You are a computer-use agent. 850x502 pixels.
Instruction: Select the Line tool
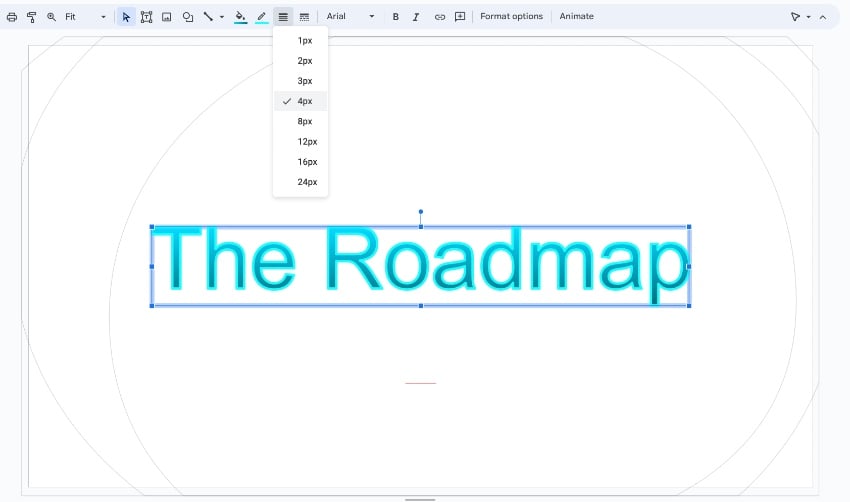coord(208,17)
